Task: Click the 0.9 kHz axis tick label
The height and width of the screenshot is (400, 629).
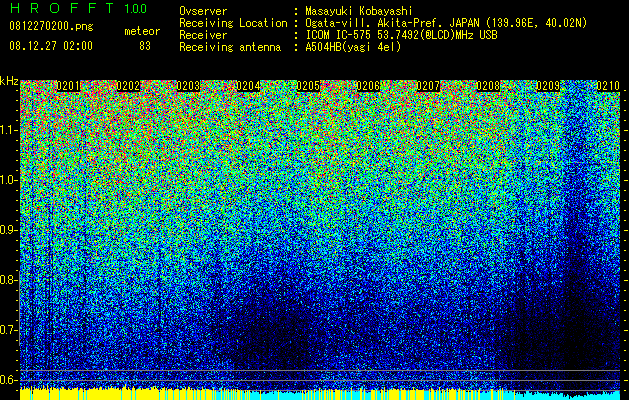Action: [x=8, y=230]
